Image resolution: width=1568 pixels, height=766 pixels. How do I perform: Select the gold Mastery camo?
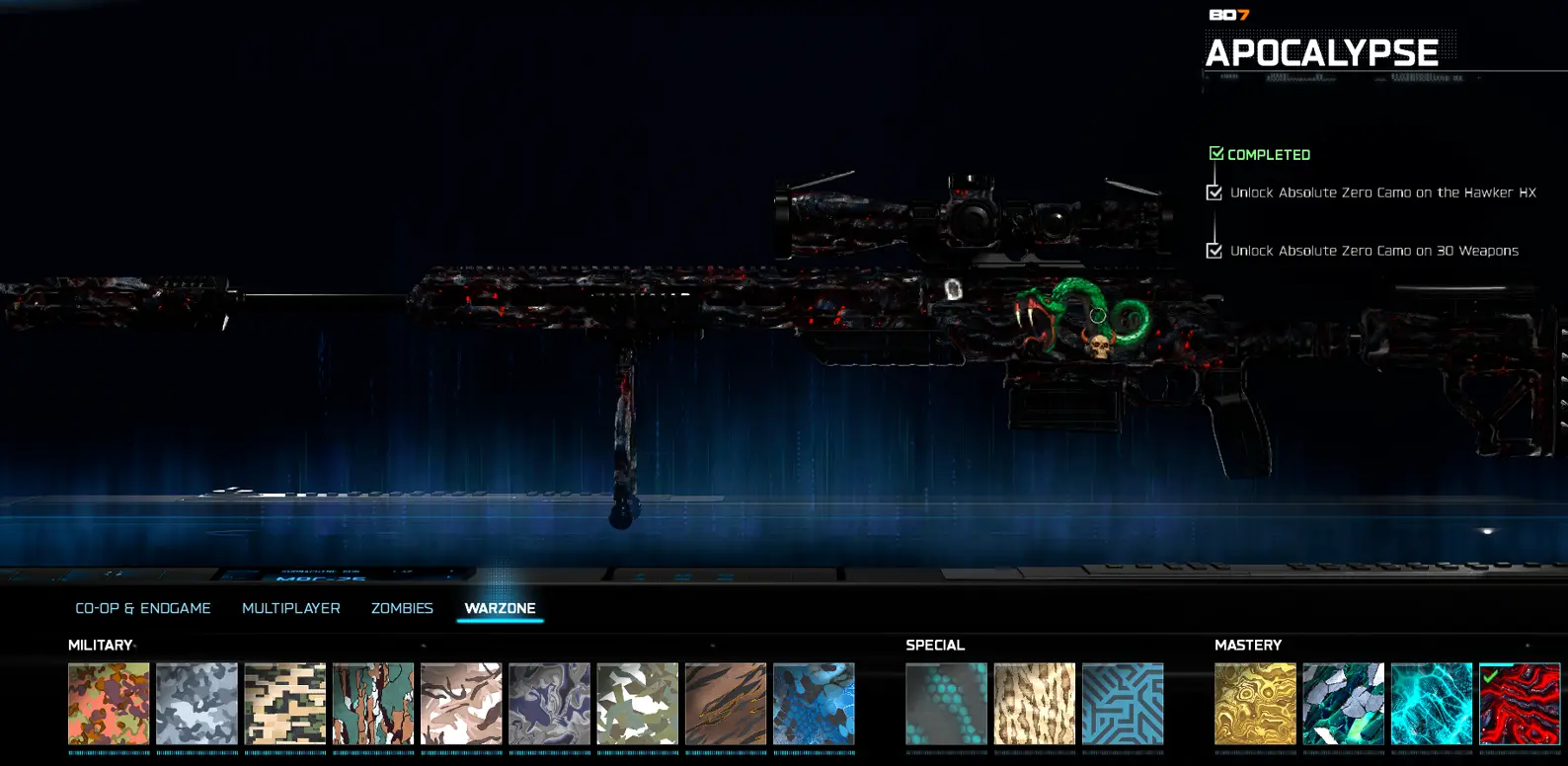pyautogui.click(x=1255, y=704)
